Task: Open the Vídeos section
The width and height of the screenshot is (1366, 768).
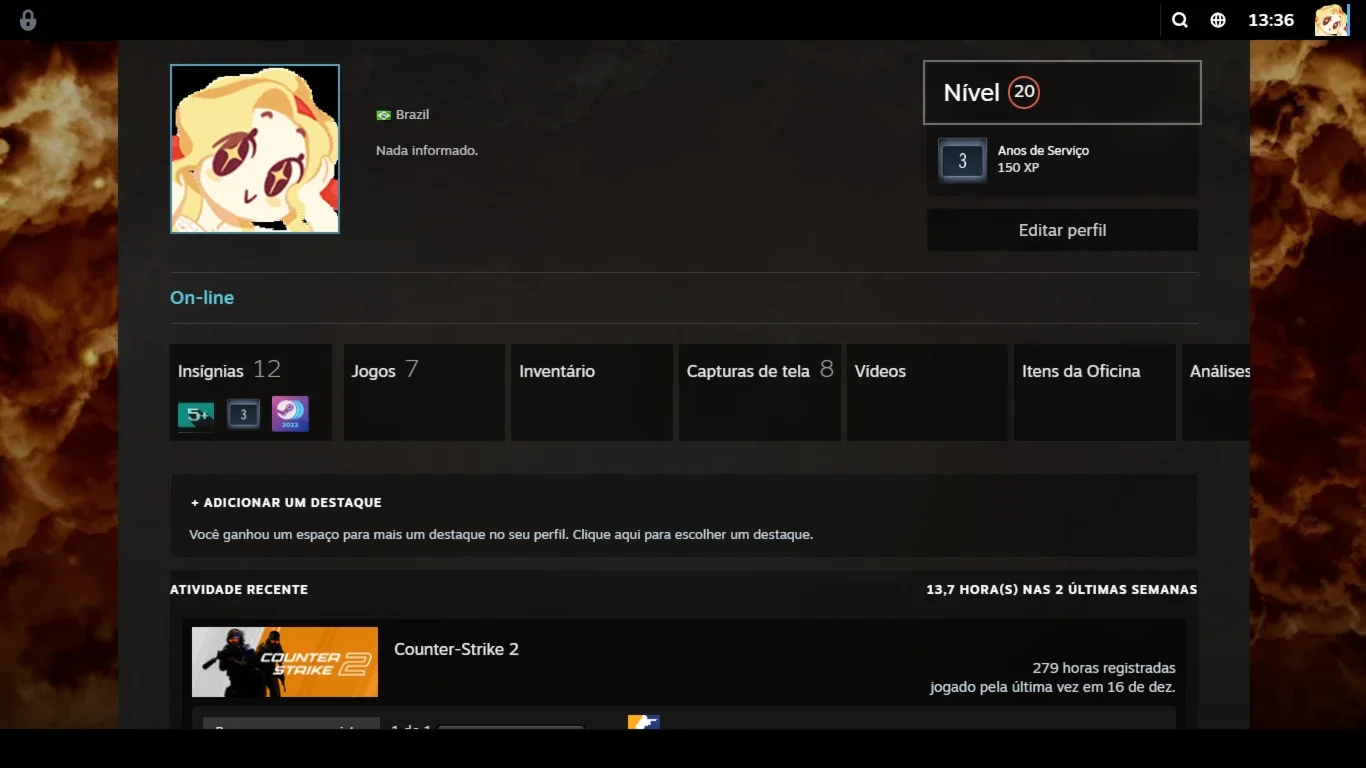Action: [927, 392]
